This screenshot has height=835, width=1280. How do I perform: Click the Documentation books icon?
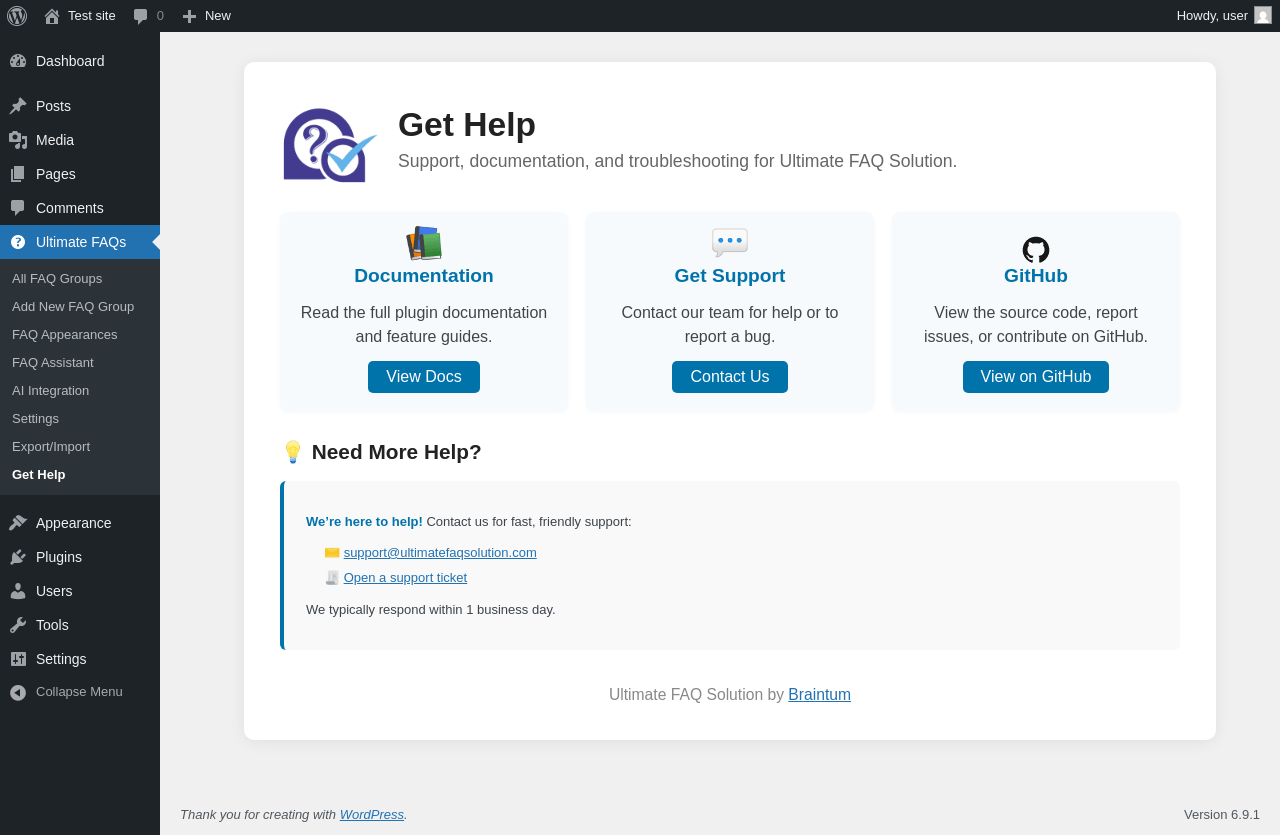point(424,243)
